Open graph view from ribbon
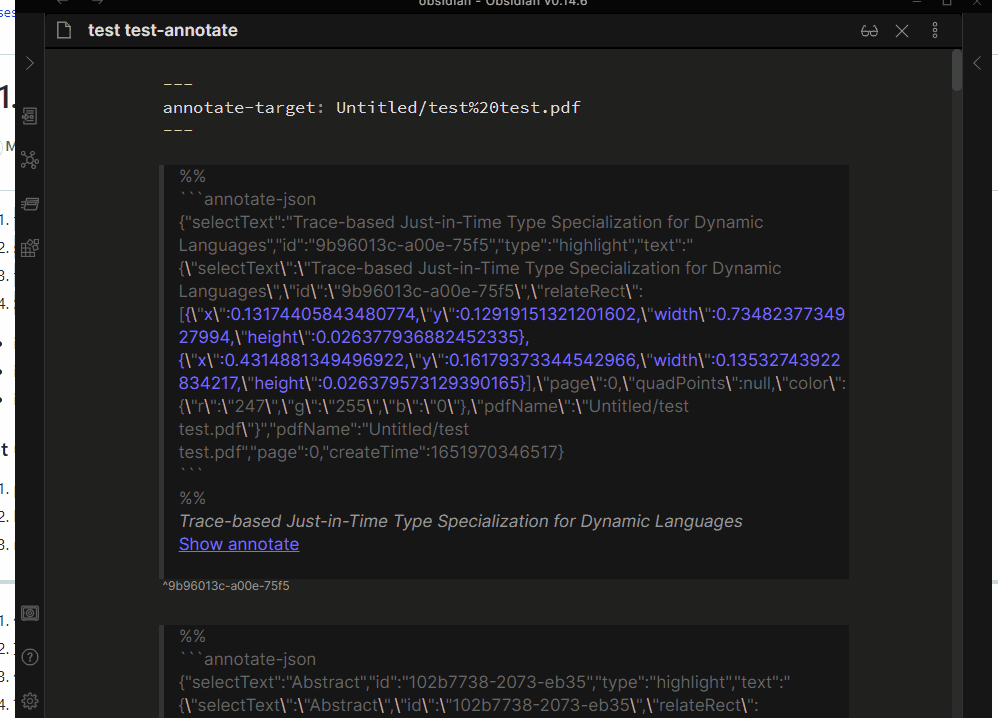The height and width of the screenshot is (718, 998). coord(29,159)
